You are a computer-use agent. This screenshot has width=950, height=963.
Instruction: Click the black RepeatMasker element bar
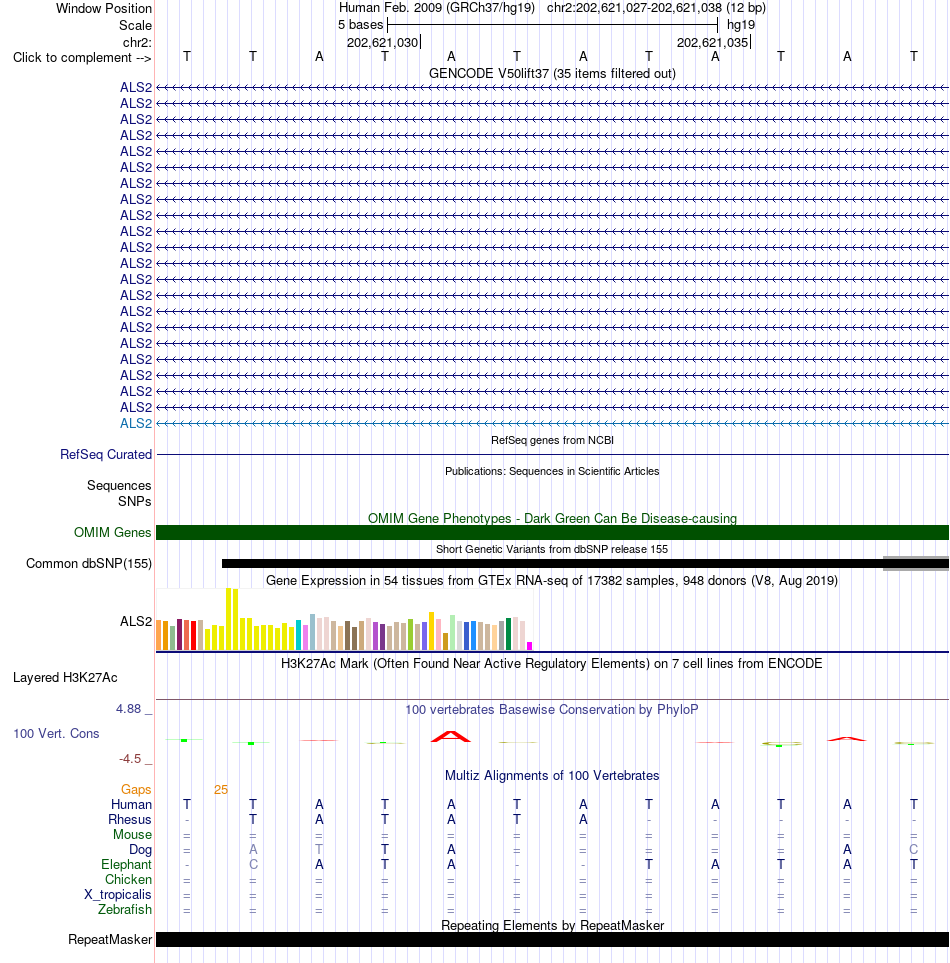click(x=552, y=940)
